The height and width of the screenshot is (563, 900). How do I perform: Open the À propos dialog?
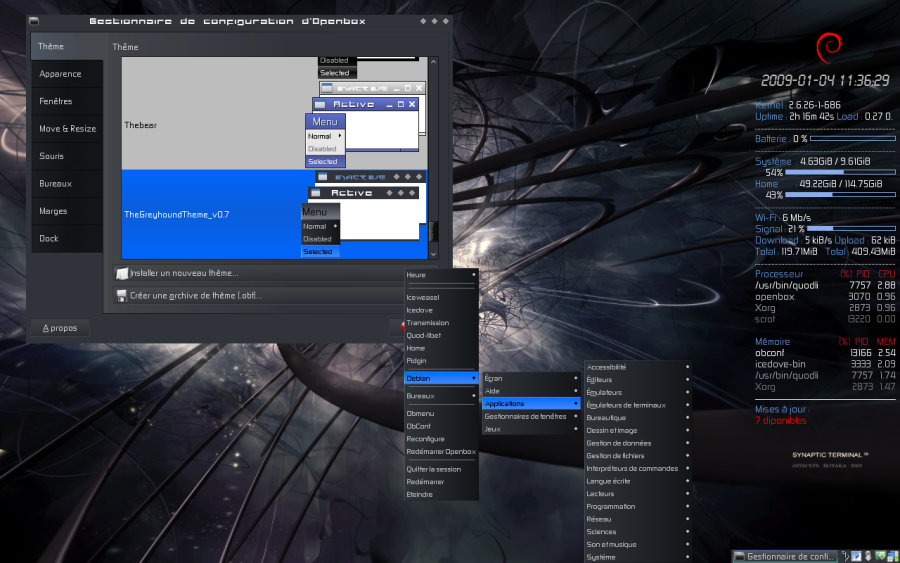60,328
